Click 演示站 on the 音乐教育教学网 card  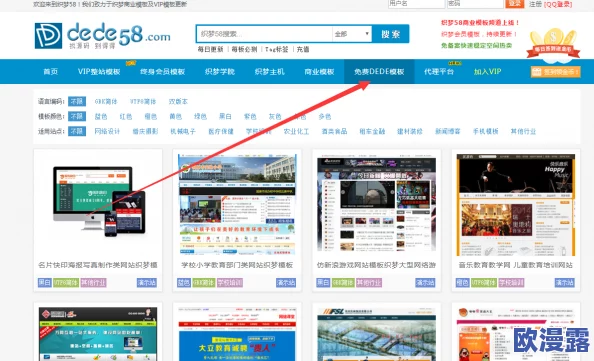pos(565,283)
